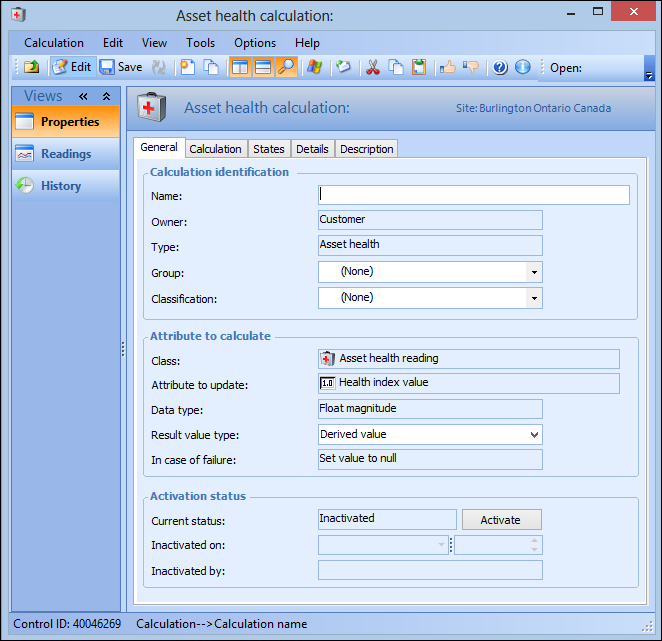Click the Activate button
Viewport: 662px width, 641px height.
coord(501,520)
